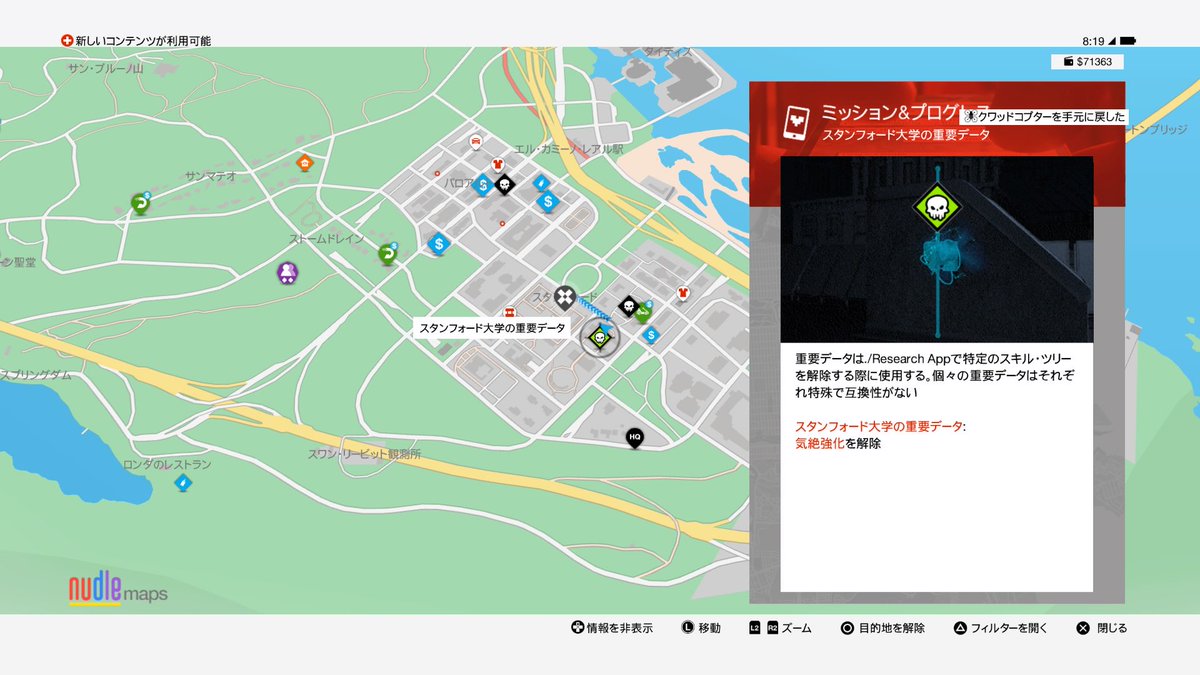The width and height of the screenshot is (1200, 675).
Task: Click the スタンフォード大学の重要データ map tooltip
Action: pos(492,328)
